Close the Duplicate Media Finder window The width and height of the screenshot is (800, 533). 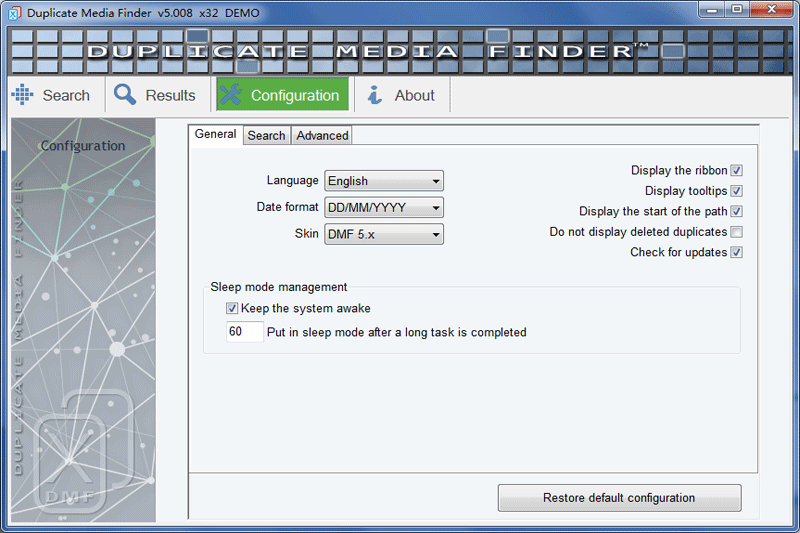point(771,10)
